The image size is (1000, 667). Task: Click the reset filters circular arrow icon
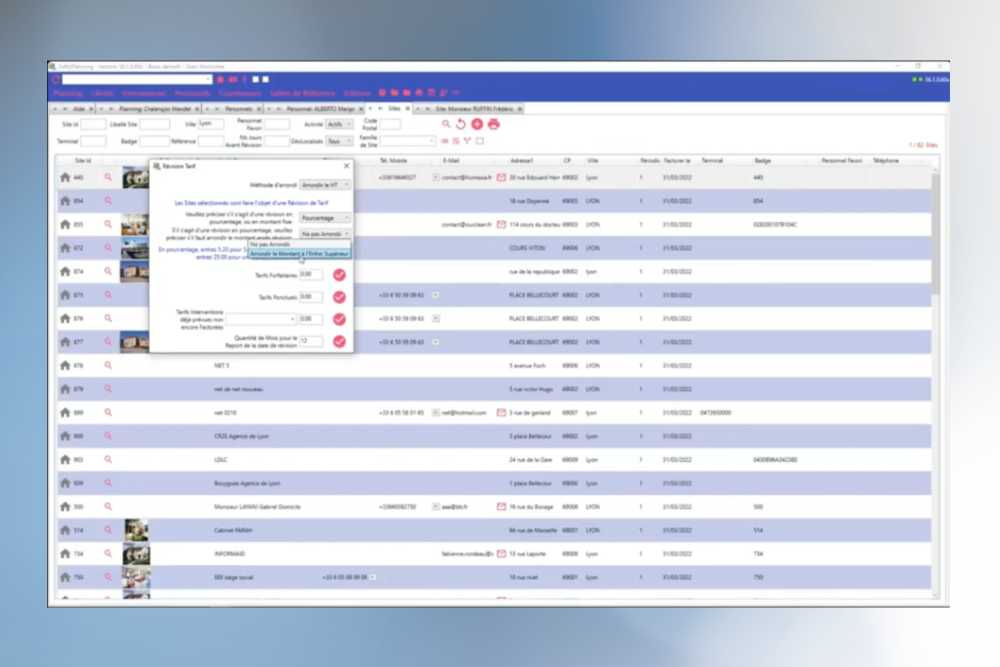coord(461,124)
